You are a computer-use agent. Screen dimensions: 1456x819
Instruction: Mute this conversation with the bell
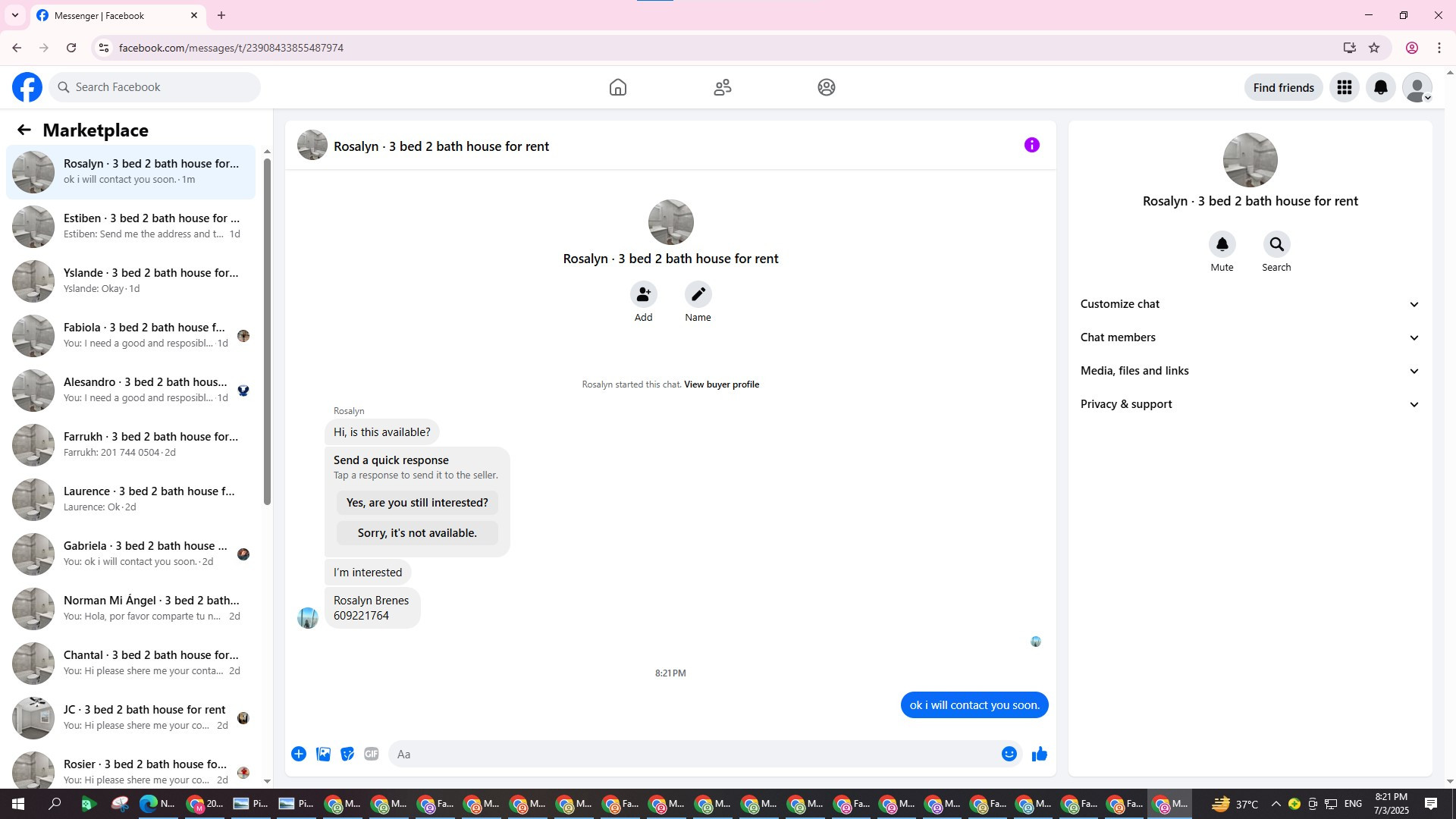(1222, 244)
